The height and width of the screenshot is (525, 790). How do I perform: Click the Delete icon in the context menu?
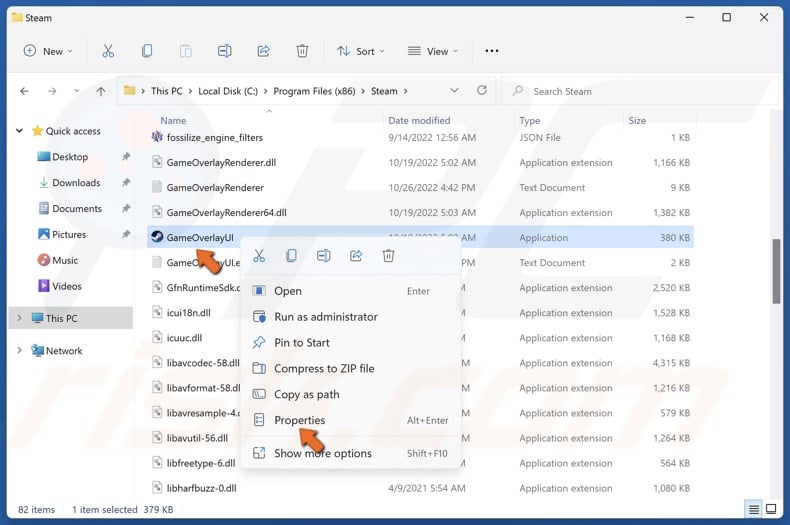click(388, 256)
